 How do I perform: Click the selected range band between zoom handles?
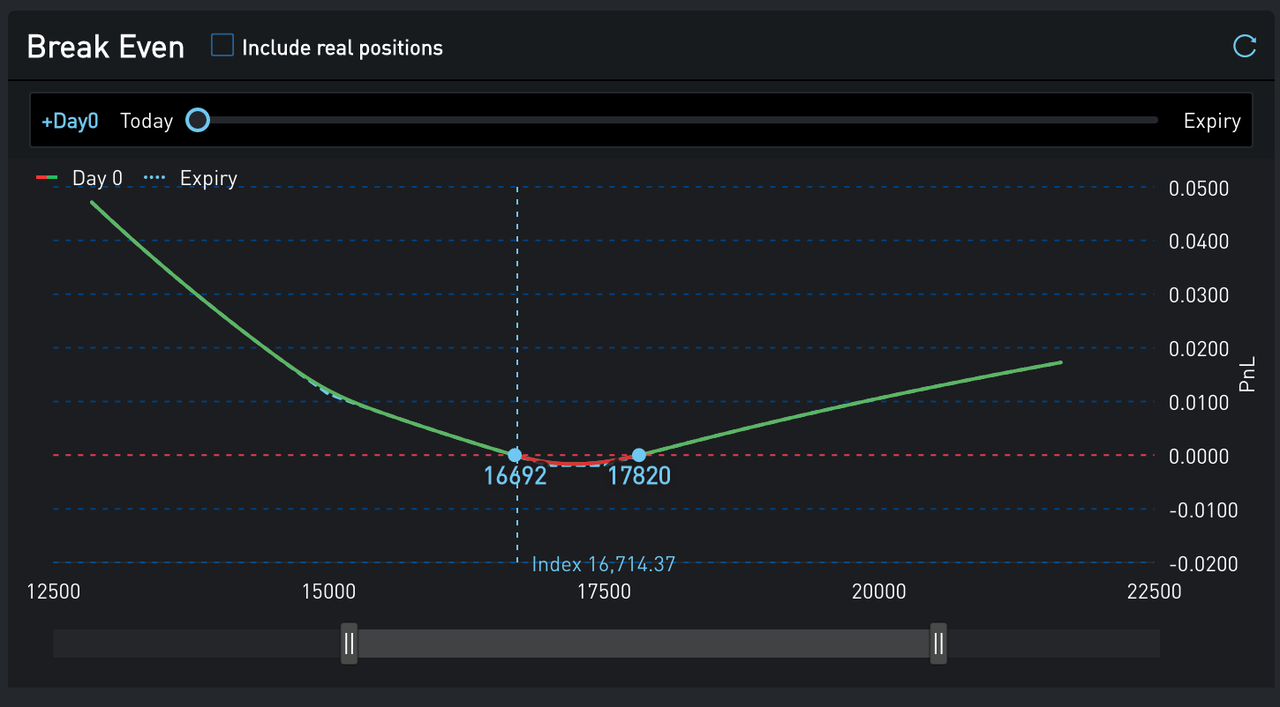(643, 643)
